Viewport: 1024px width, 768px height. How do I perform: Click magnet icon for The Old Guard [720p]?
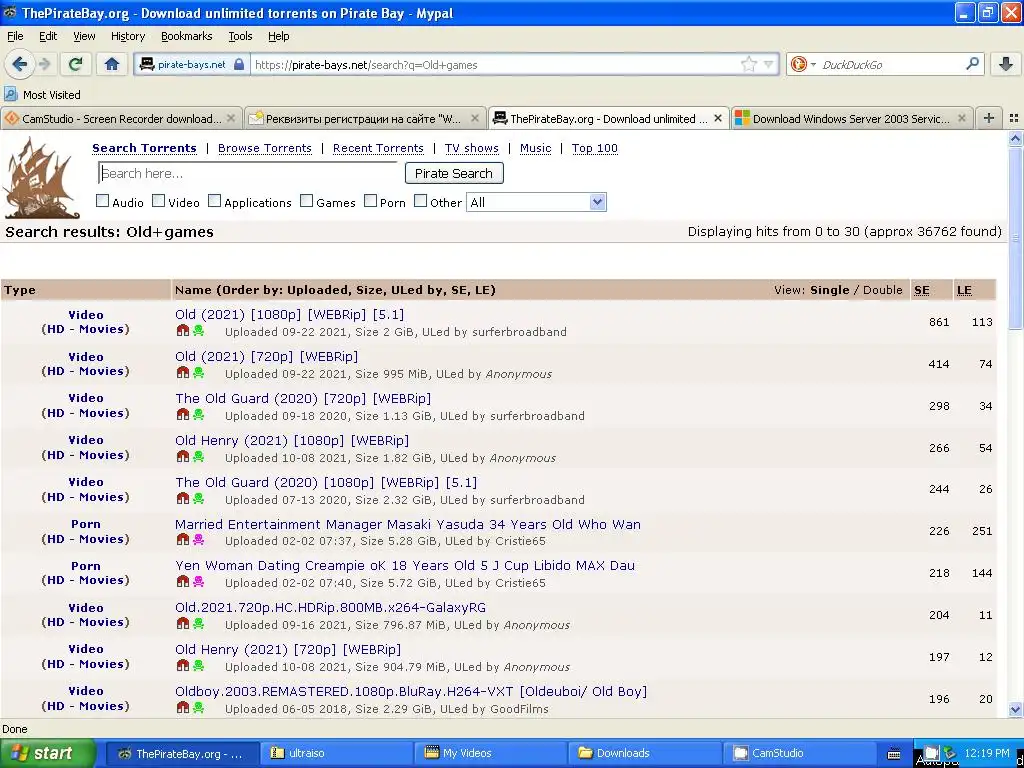pos(183,415)
